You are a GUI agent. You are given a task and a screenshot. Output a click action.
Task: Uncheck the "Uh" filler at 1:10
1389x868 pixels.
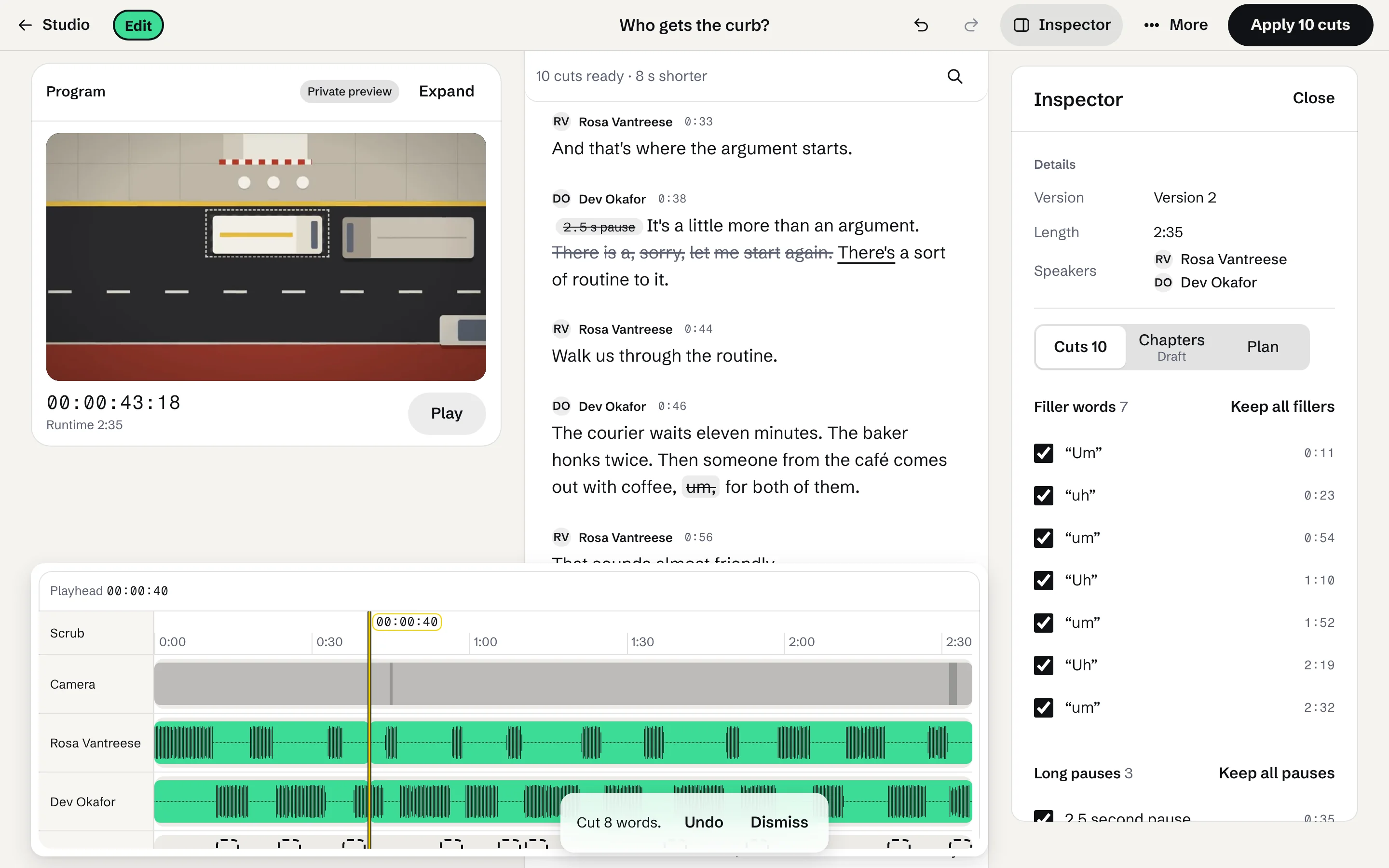pos(1043,581)
